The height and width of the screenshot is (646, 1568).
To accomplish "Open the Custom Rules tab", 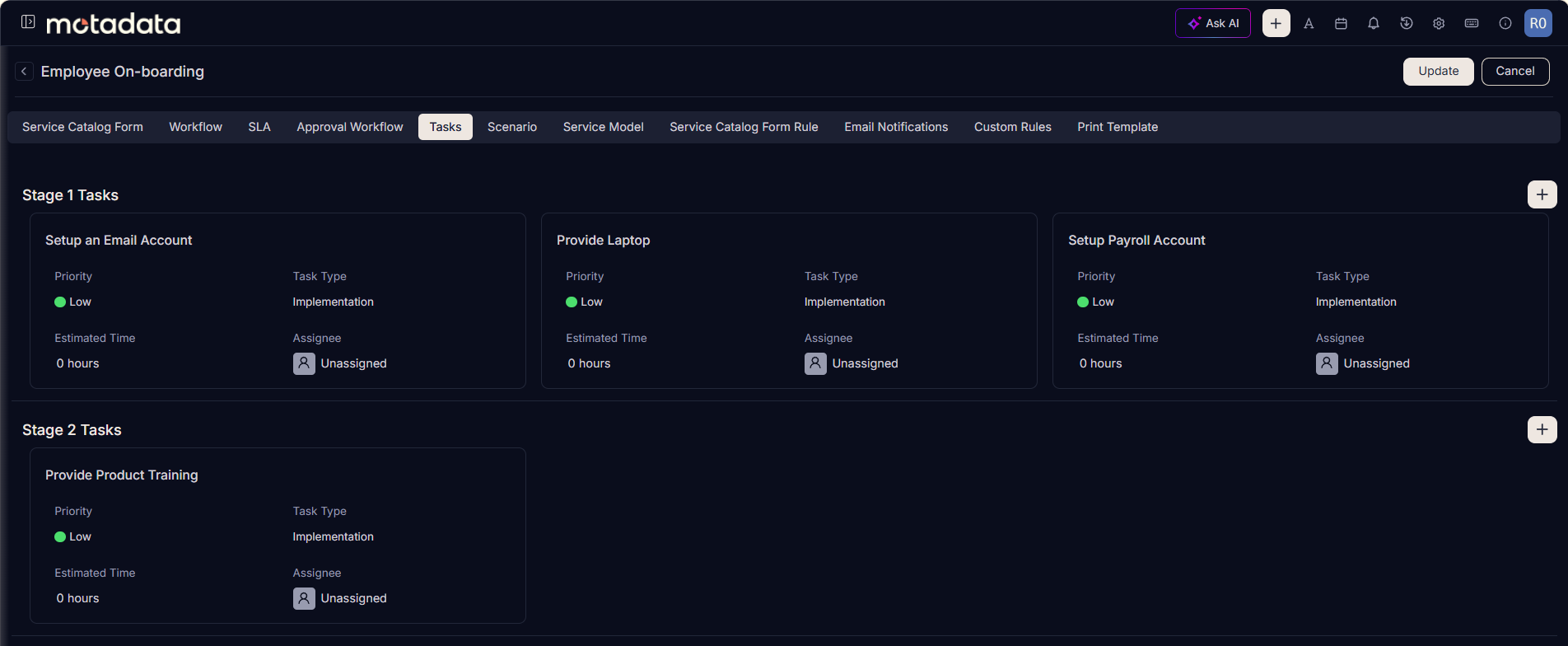I will pyautogui.click(x=1013, y=127).
